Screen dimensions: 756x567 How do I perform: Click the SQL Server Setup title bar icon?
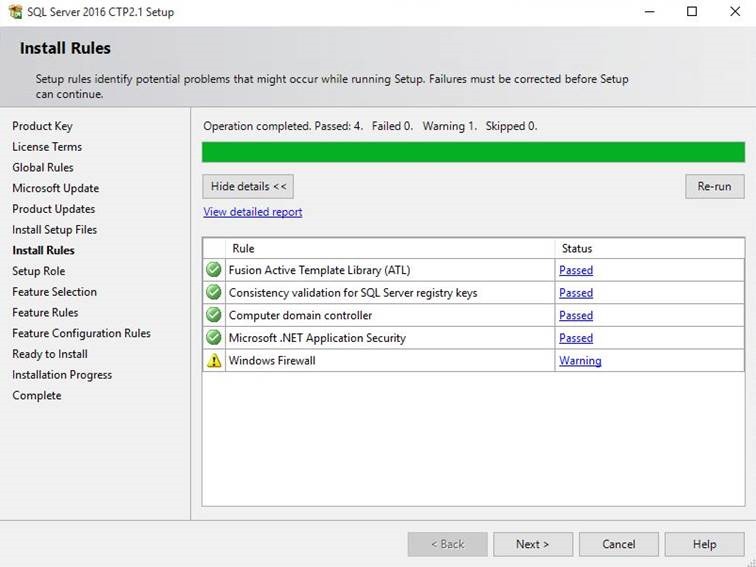coord(15,12)
